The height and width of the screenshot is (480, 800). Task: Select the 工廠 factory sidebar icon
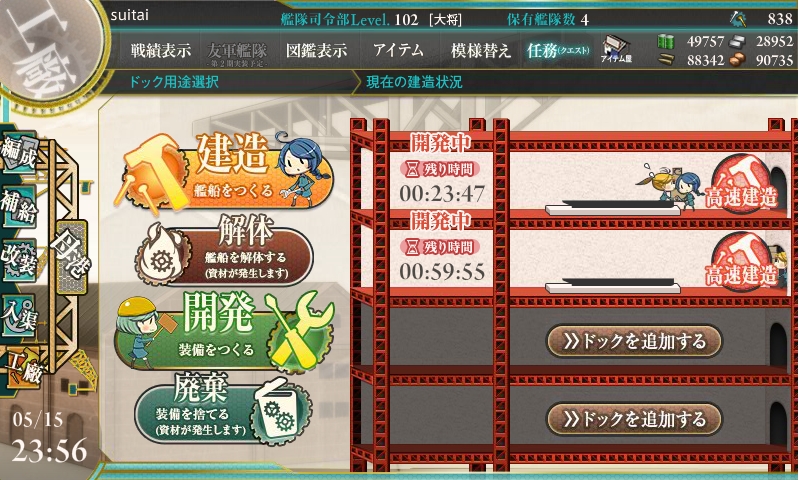21,367
